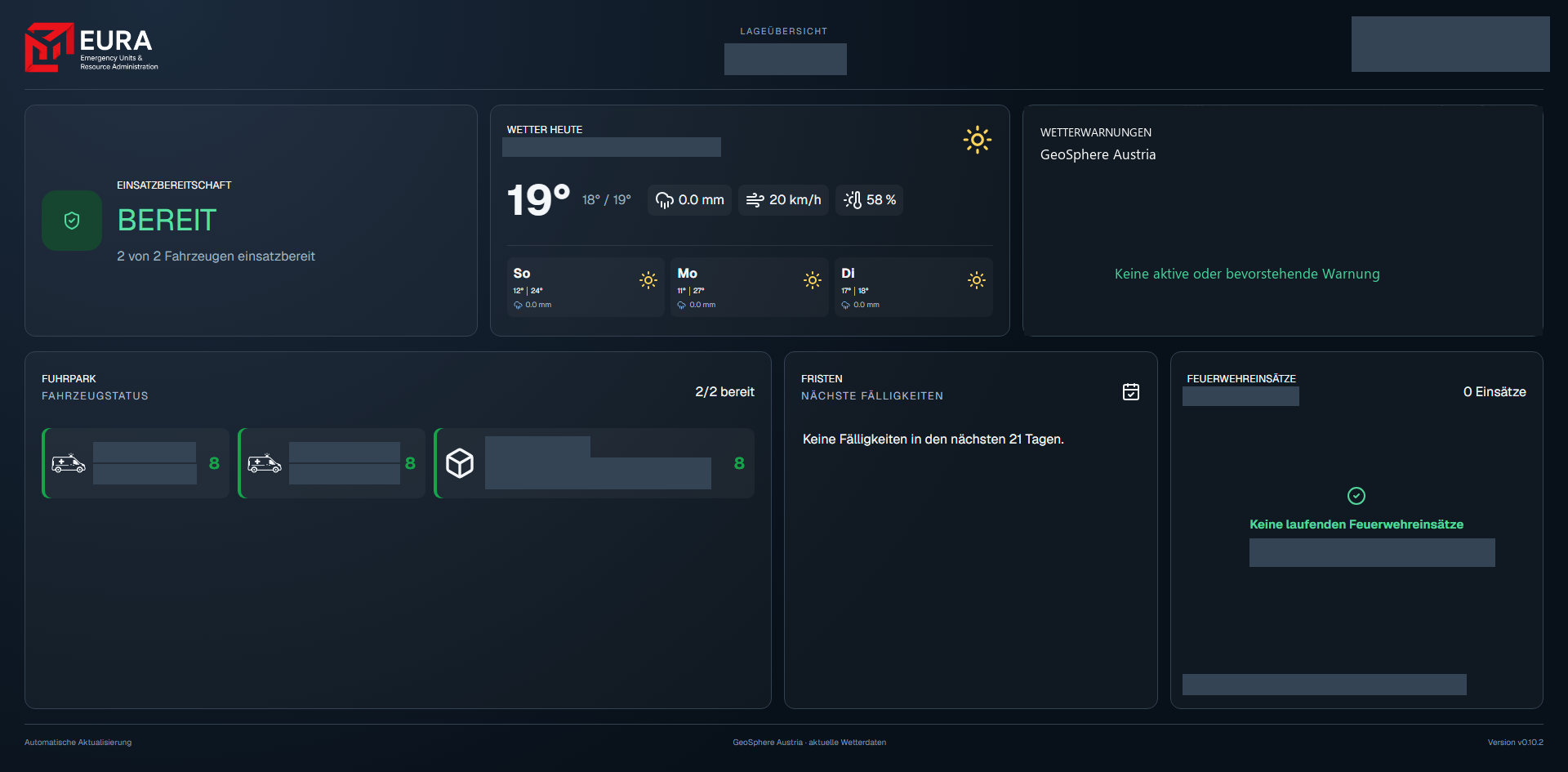Image resolution: width=1568 pixels, height=772 pixels.
Task: Click the Automatische Aktualisierung footer text
Action: point(78,743)
